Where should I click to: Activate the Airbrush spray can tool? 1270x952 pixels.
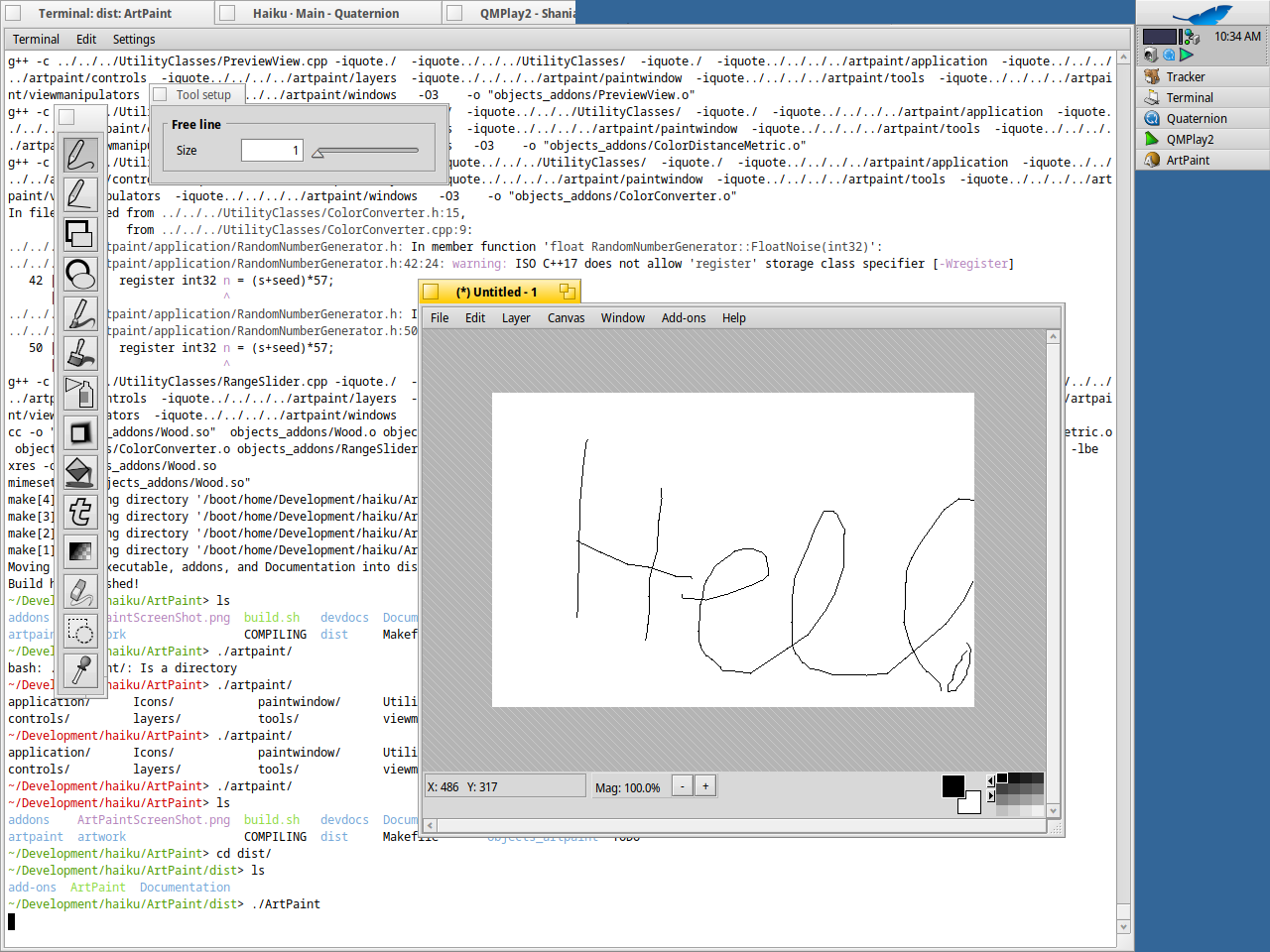pyautogui.click(x=80, y=393)
